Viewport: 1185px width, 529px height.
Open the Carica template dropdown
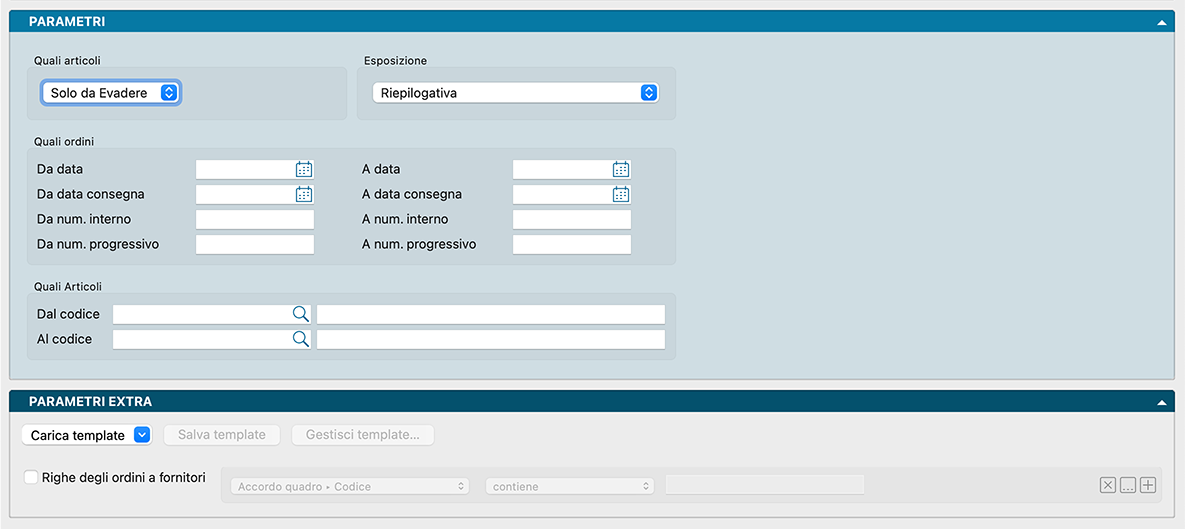point(86,435)
